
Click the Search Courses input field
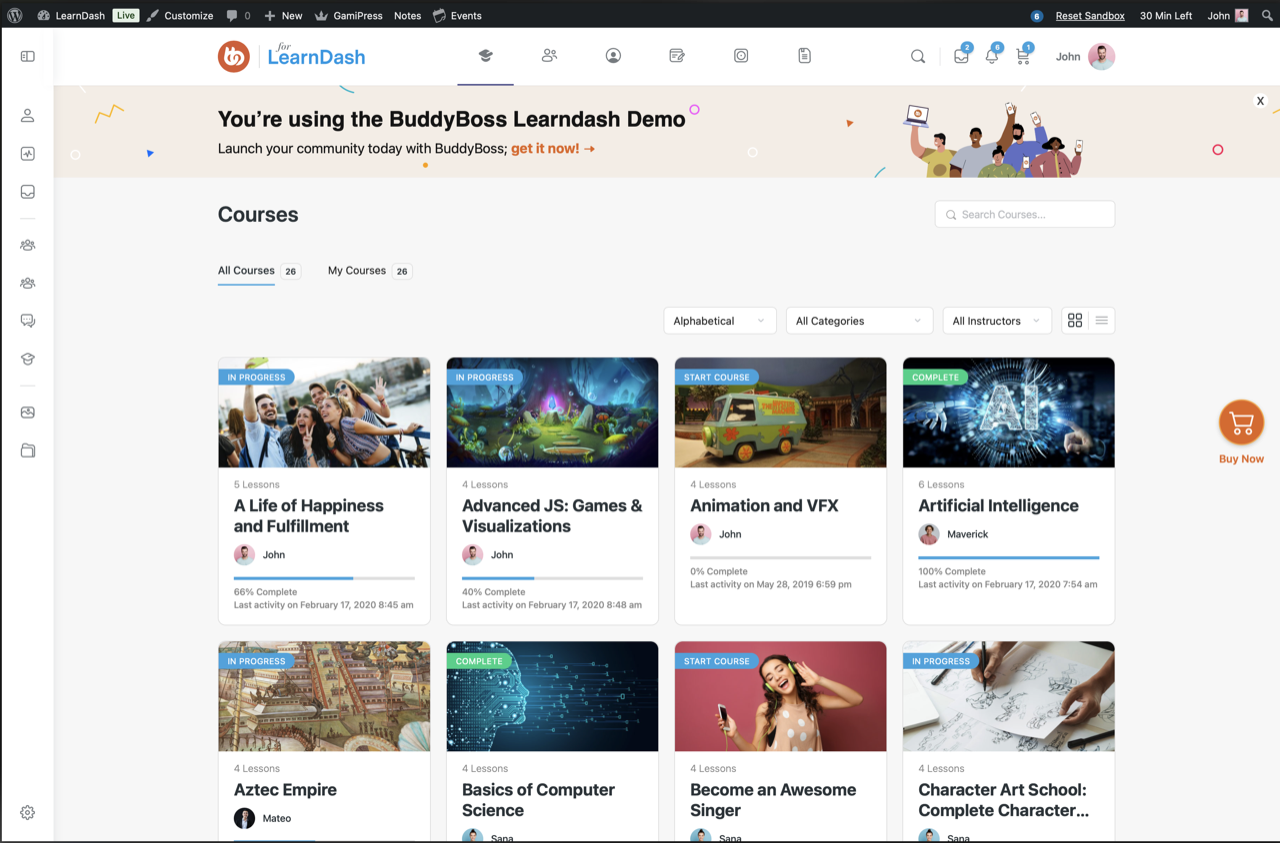pyautogui.click(x=1025, y=214)
